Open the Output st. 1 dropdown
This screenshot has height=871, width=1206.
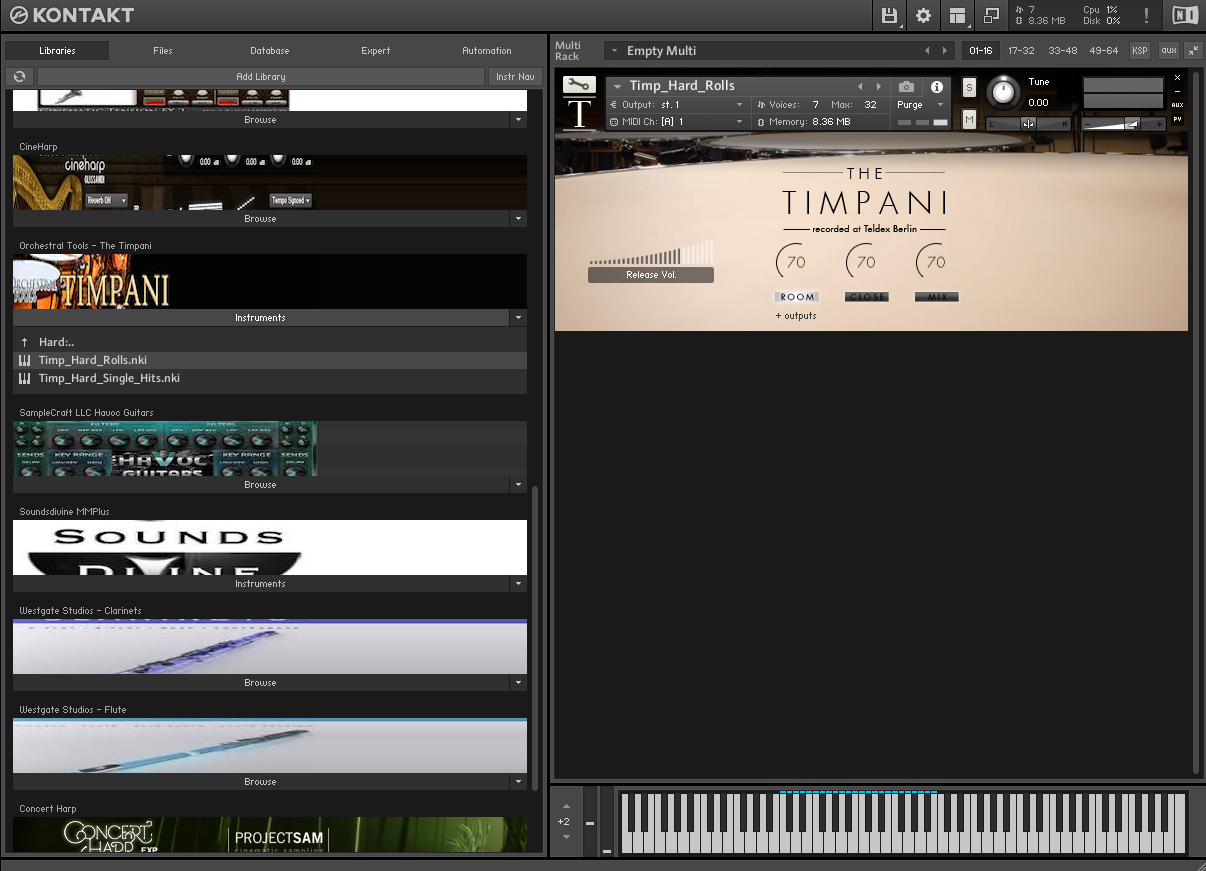click(740, 104)
